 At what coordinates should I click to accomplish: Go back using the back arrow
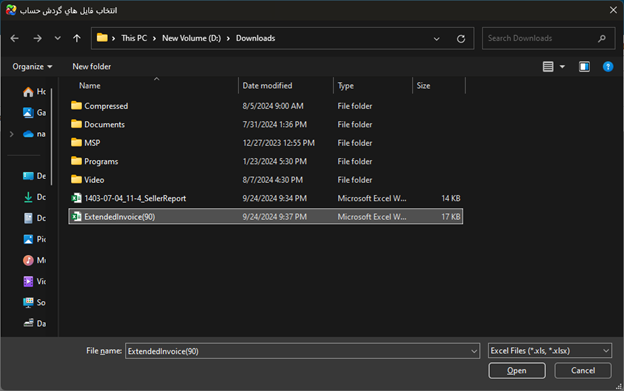[x=15, y=38]
